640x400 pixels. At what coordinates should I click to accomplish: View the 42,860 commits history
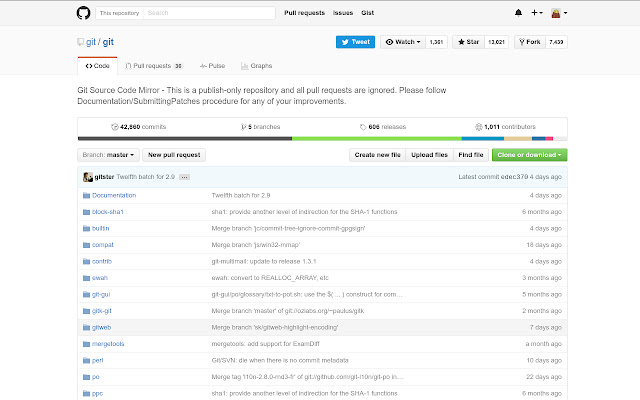[x=138, y=127]
